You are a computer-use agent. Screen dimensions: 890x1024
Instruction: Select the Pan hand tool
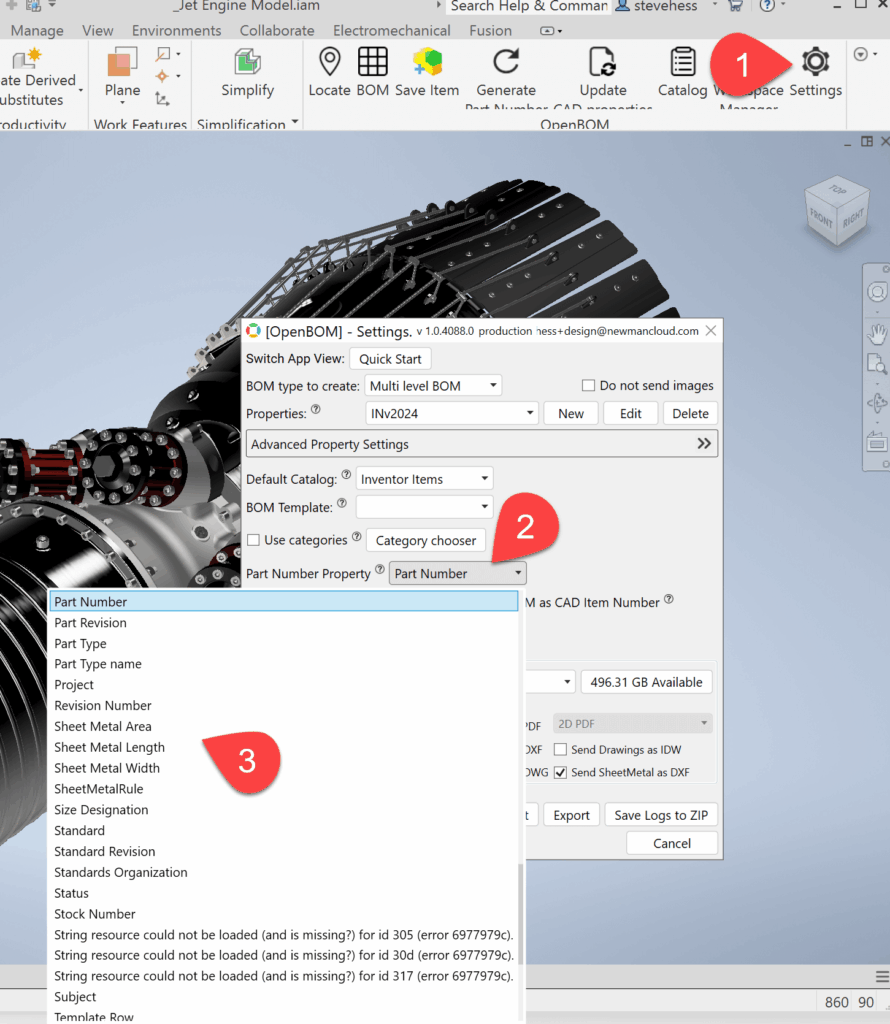(876, 333)
